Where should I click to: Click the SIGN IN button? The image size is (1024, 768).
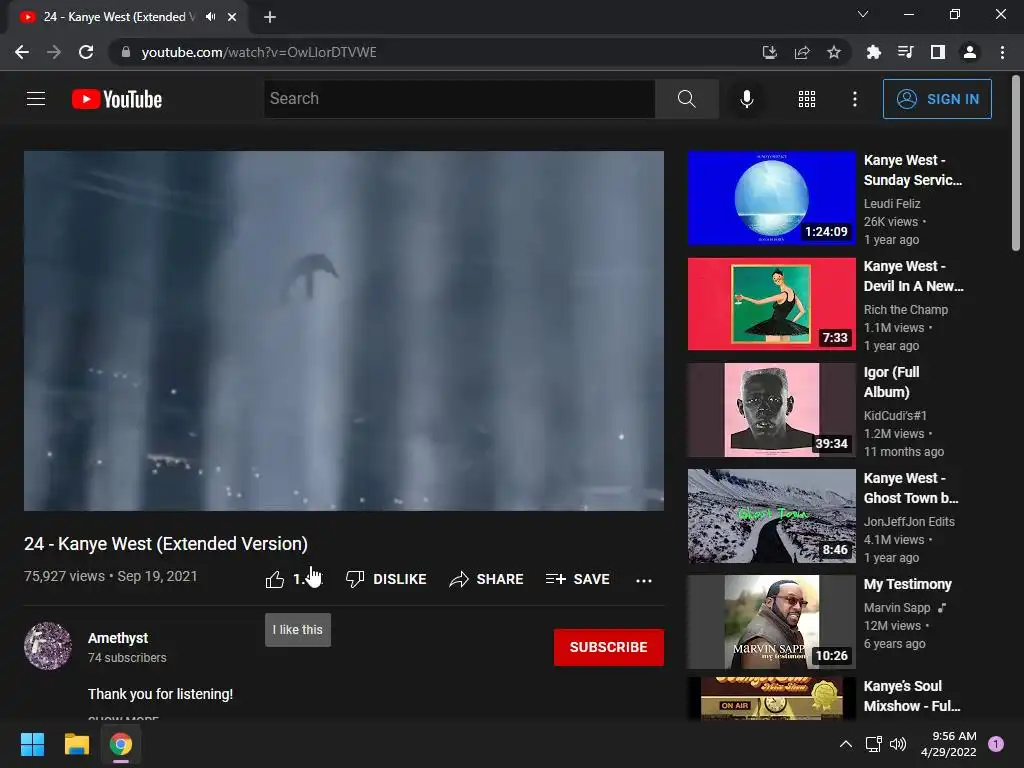click(937, 99)
